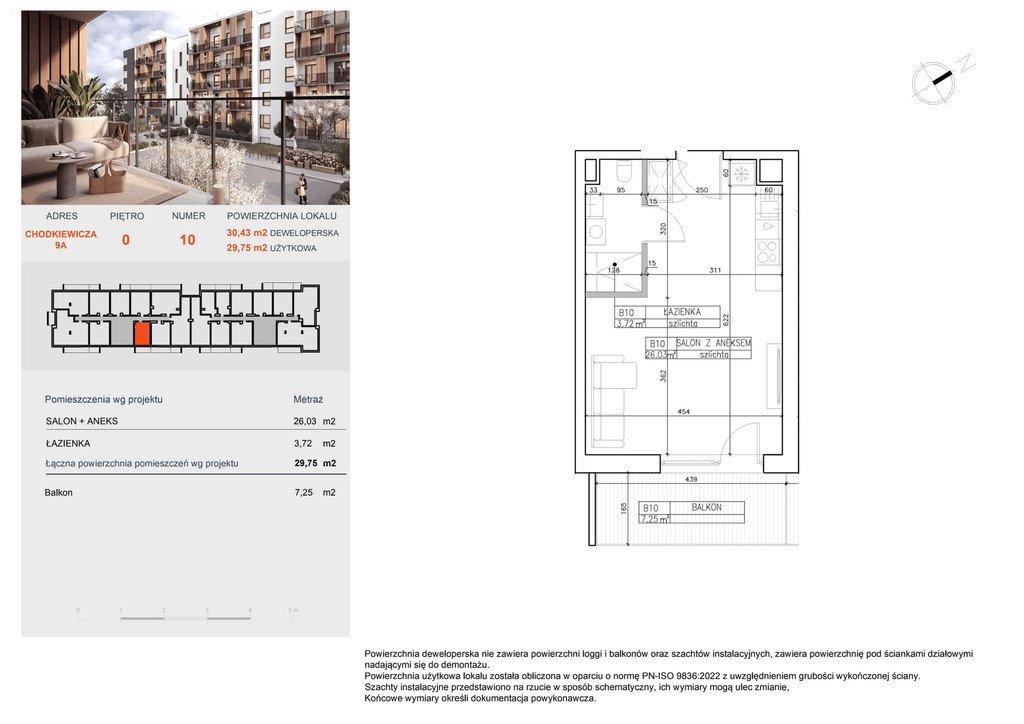Viewport: 1024px width, 724px height.
Task: Click the fridge symbol near the kitchen annex
Action: pos(740,173)
